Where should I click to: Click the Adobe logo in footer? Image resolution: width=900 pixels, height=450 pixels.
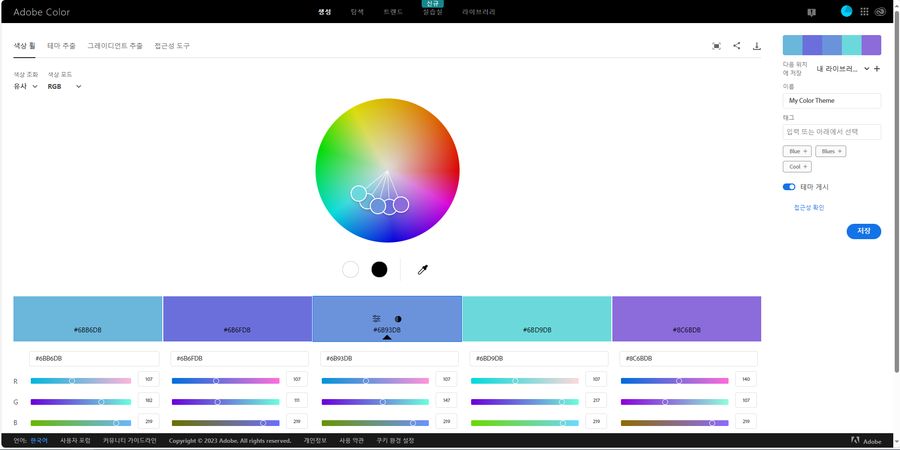[866, 441]
